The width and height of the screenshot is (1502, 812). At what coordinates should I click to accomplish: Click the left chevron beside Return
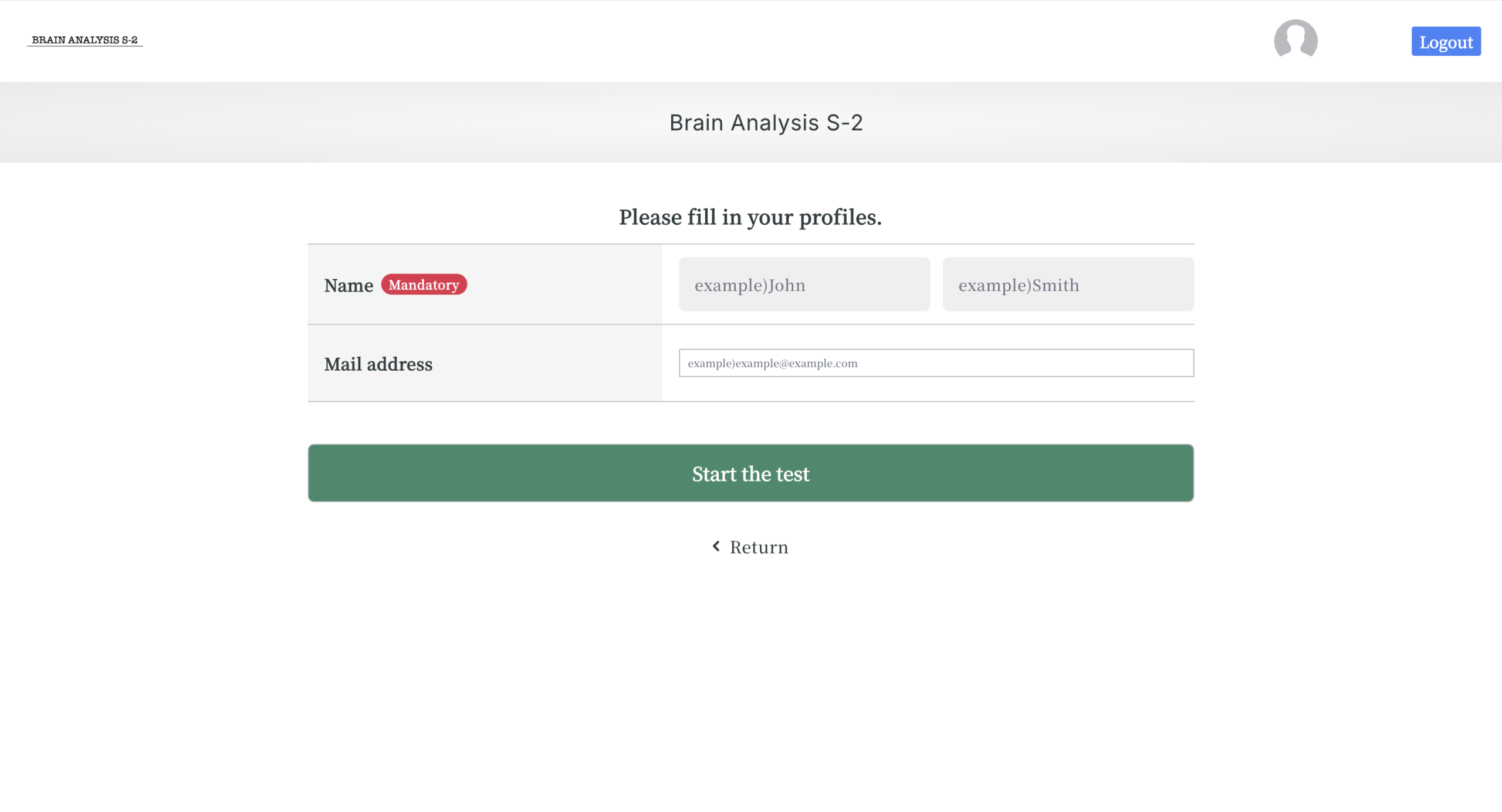(x=716, y=546)
